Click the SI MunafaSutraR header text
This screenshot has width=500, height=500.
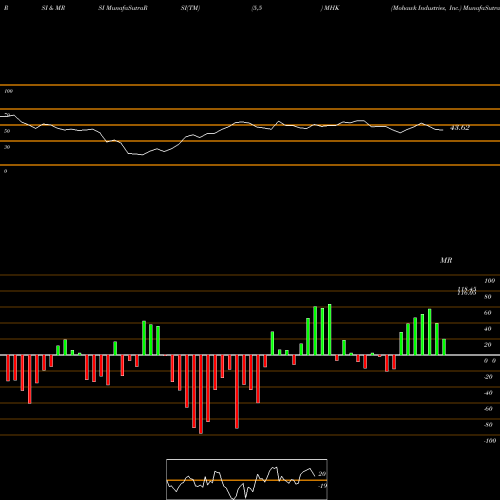(x=123, y=8)
